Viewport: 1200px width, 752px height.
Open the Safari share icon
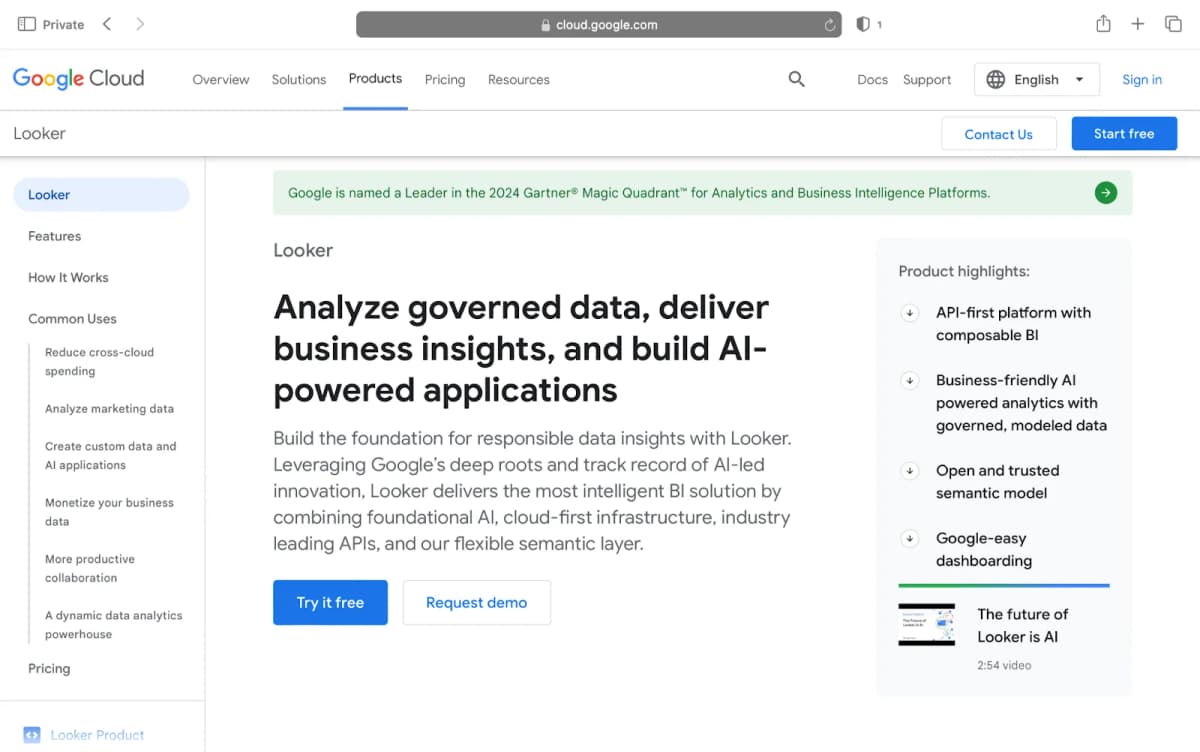click(1103, 23)
